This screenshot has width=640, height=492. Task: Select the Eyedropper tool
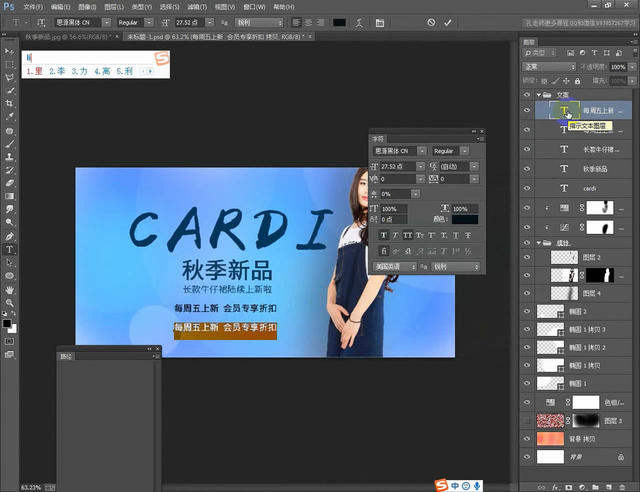point(9,116)
